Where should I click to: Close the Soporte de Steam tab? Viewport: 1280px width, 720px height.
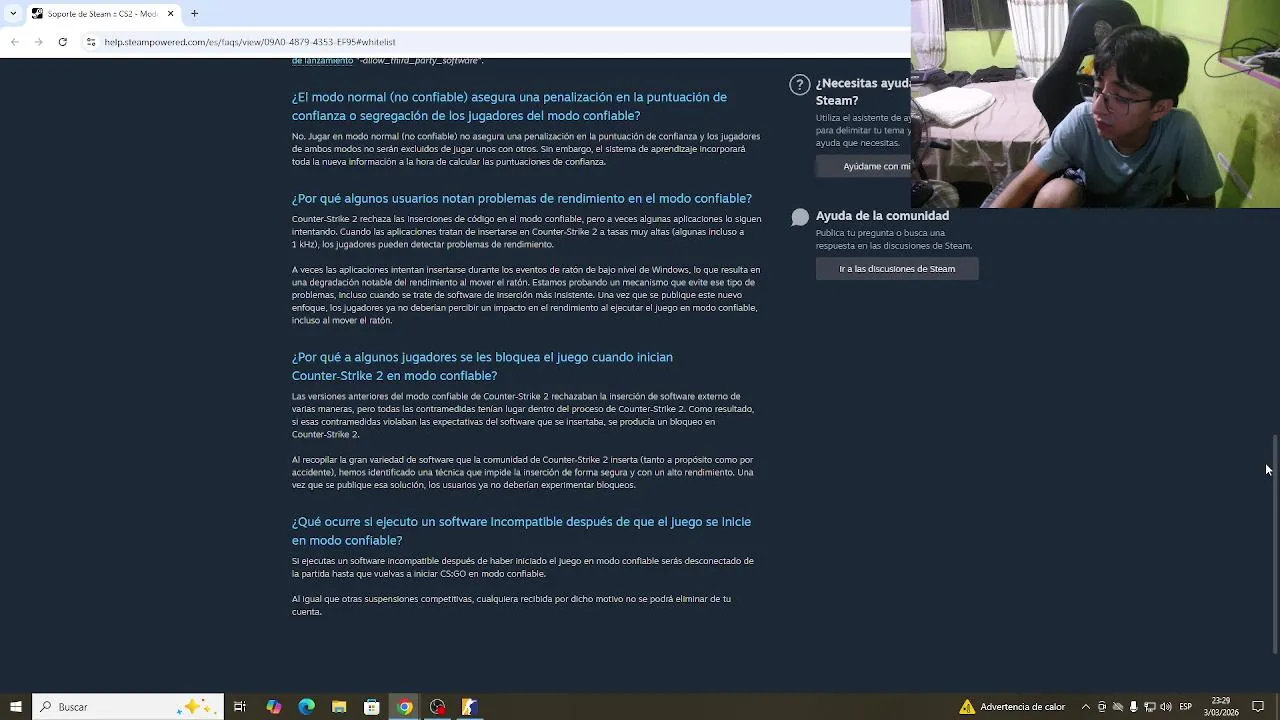[170, 14]
